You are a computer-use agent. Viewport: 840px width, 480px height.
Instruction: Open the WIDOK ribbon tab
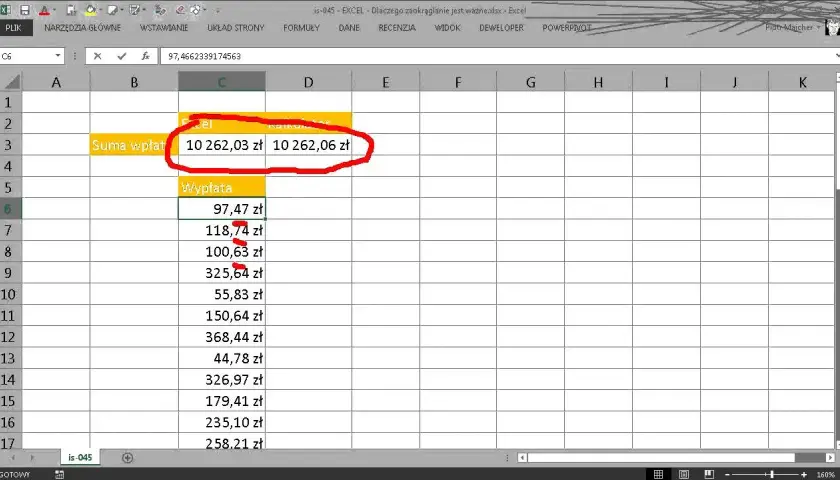point(447,27)
